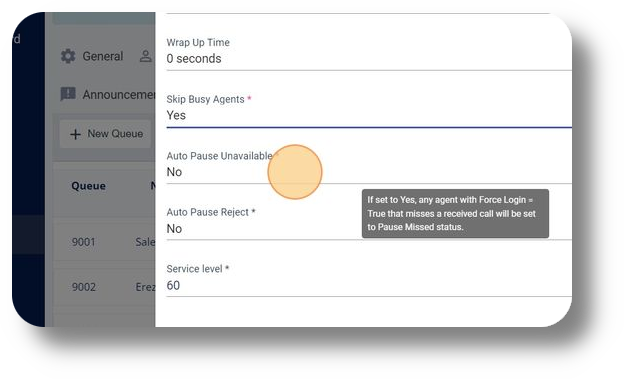Expand the Skip Busy Agents dropdown showing Yes
This screenshot has width=624, height=379.
(x=369, y=111)
